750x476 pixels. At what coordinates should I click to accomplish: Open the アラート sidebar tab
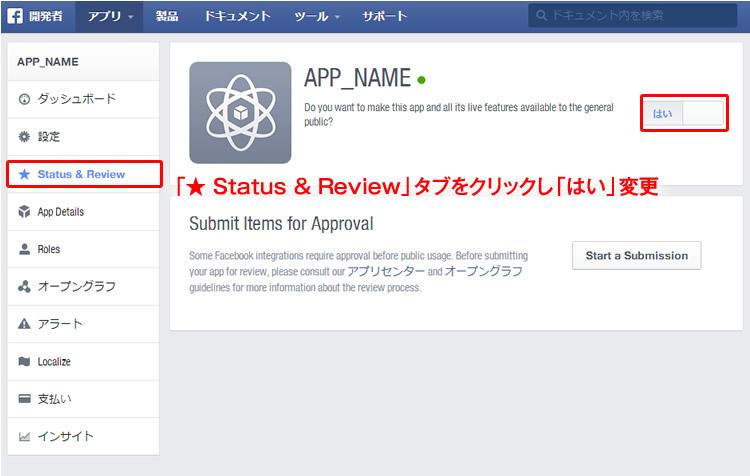83,324
